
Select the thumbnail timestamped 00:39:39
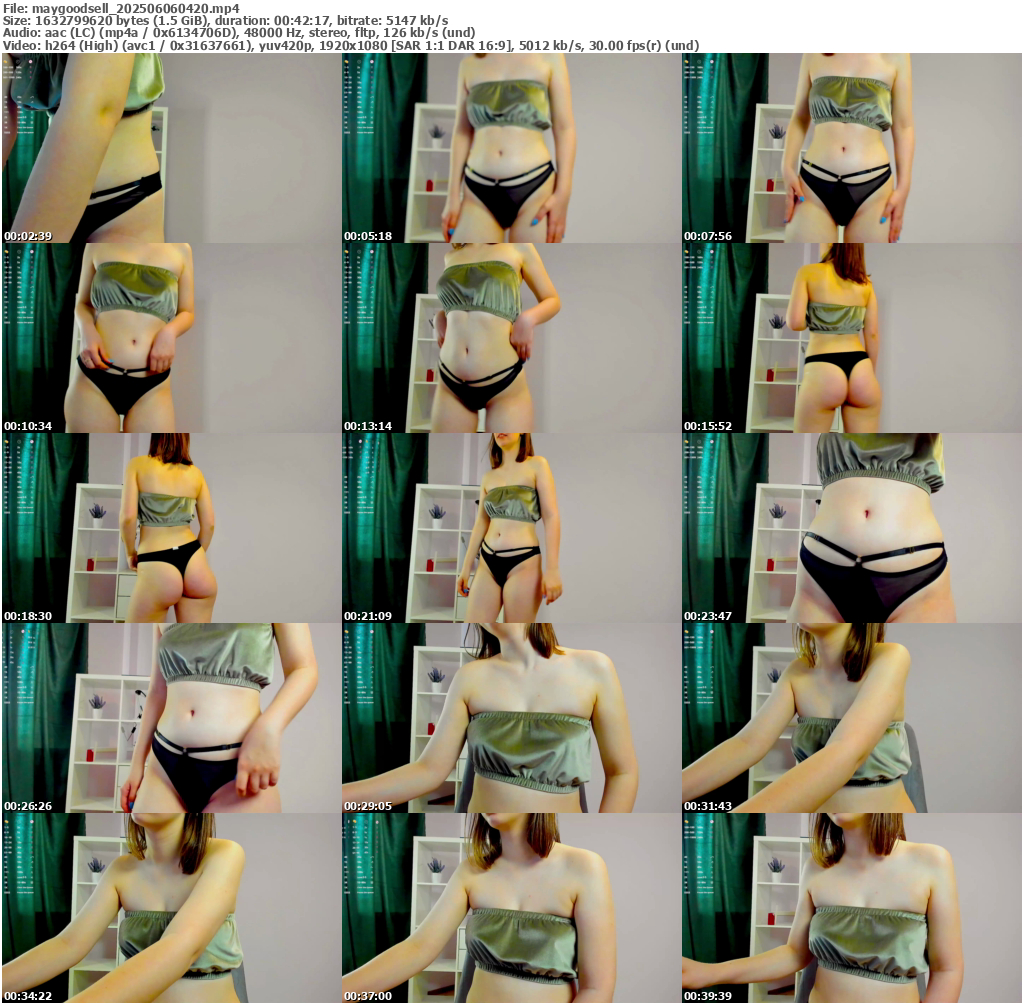[x=852, y=908]
